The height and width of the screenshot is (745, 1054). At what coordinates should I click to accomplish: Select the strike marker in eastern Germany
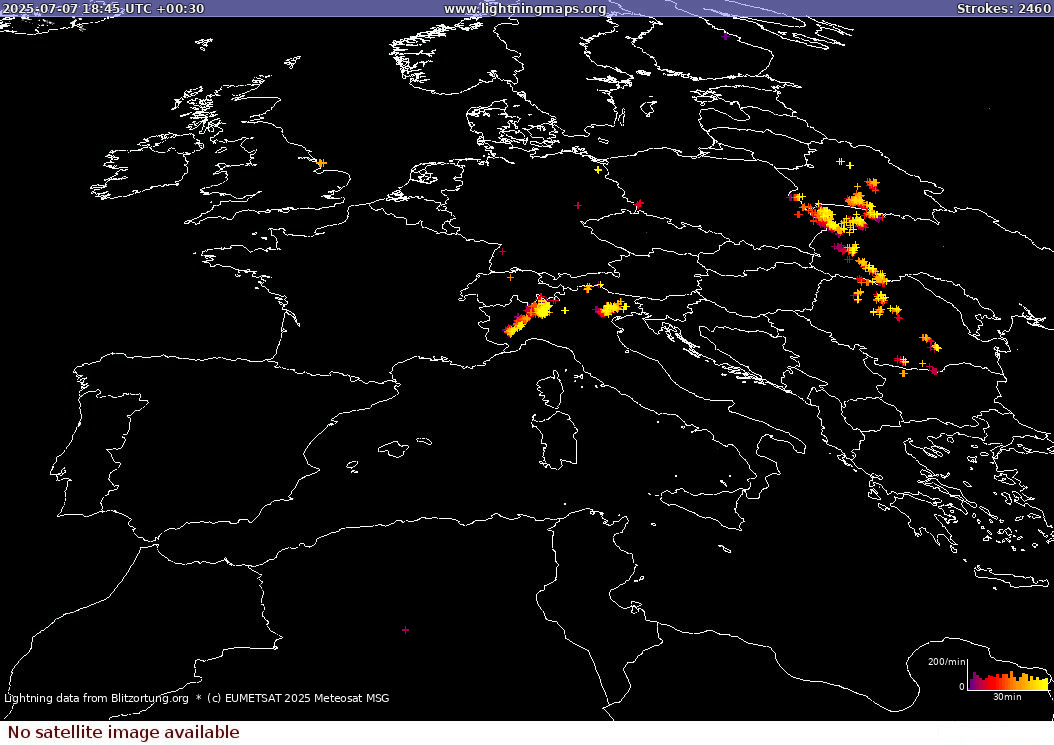tap(639, 205)
